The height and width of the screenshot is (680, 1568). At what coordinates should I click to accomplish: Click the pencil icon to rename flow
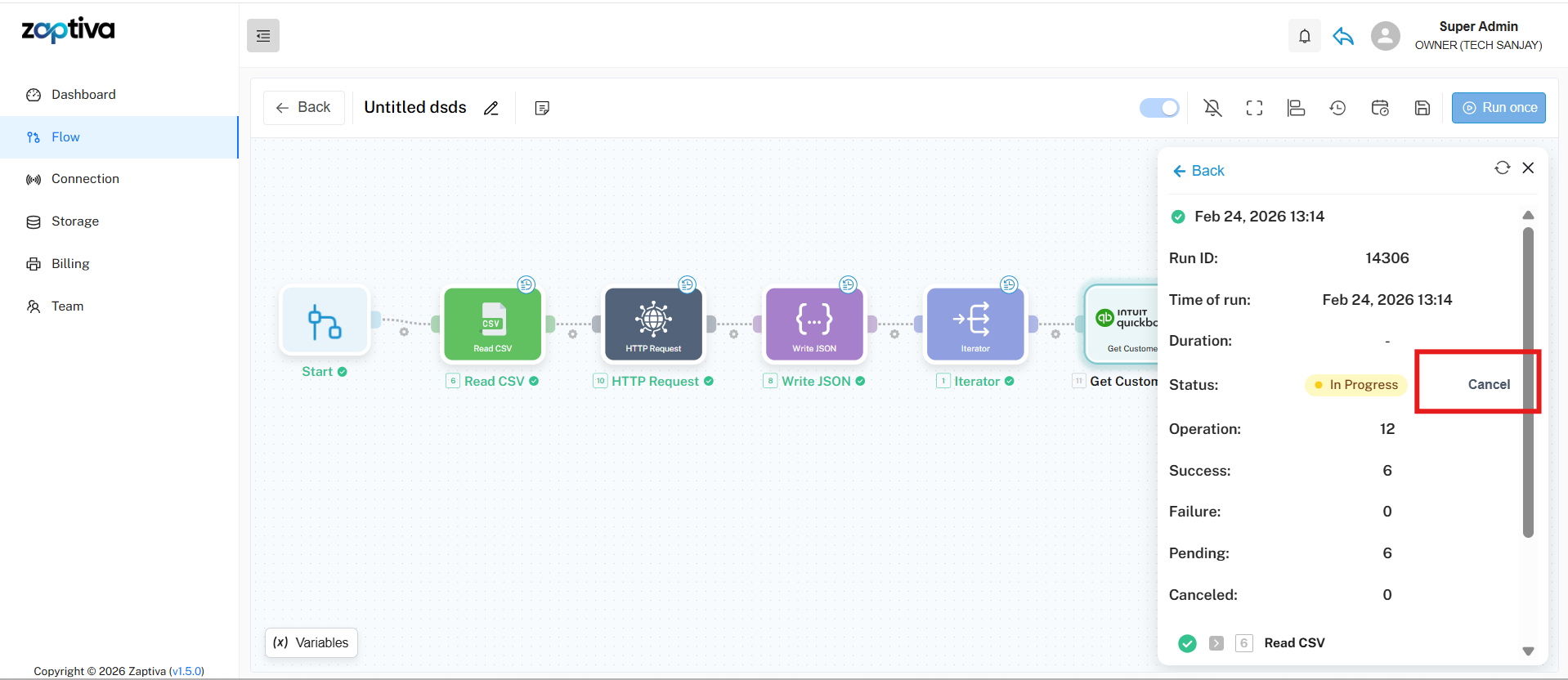pos(491,108)
